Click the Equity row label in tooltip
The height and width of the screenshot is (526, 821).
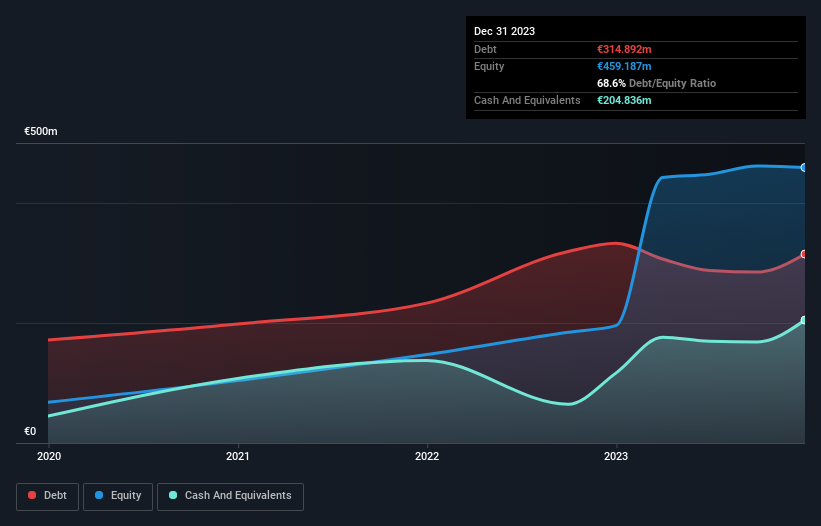[x=489, y=66]
